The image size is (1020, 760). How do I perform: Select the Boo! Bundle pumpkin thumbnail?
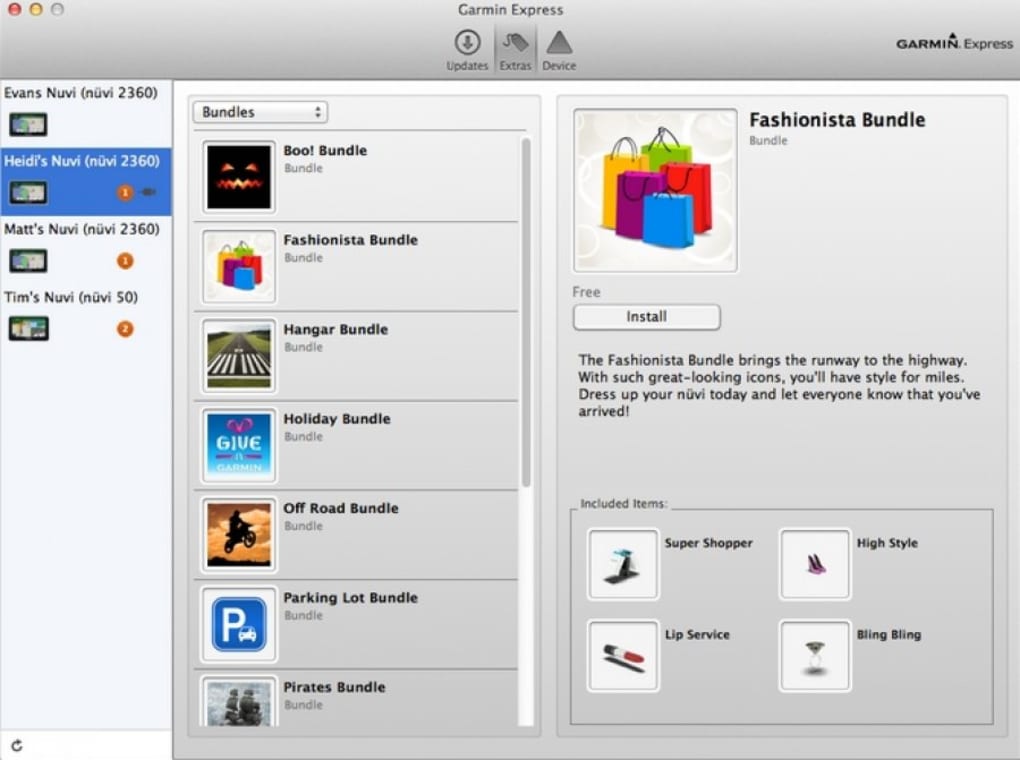coord(239,177)
